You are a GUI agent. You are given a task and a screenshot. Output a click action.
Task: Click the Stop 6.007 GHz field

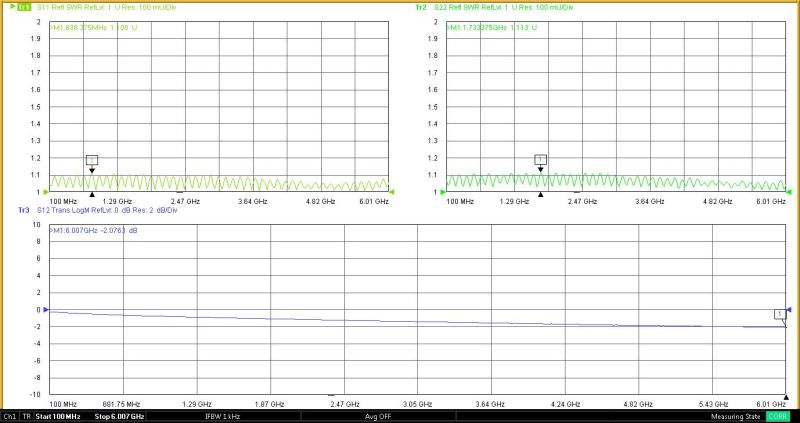(119, 416)
